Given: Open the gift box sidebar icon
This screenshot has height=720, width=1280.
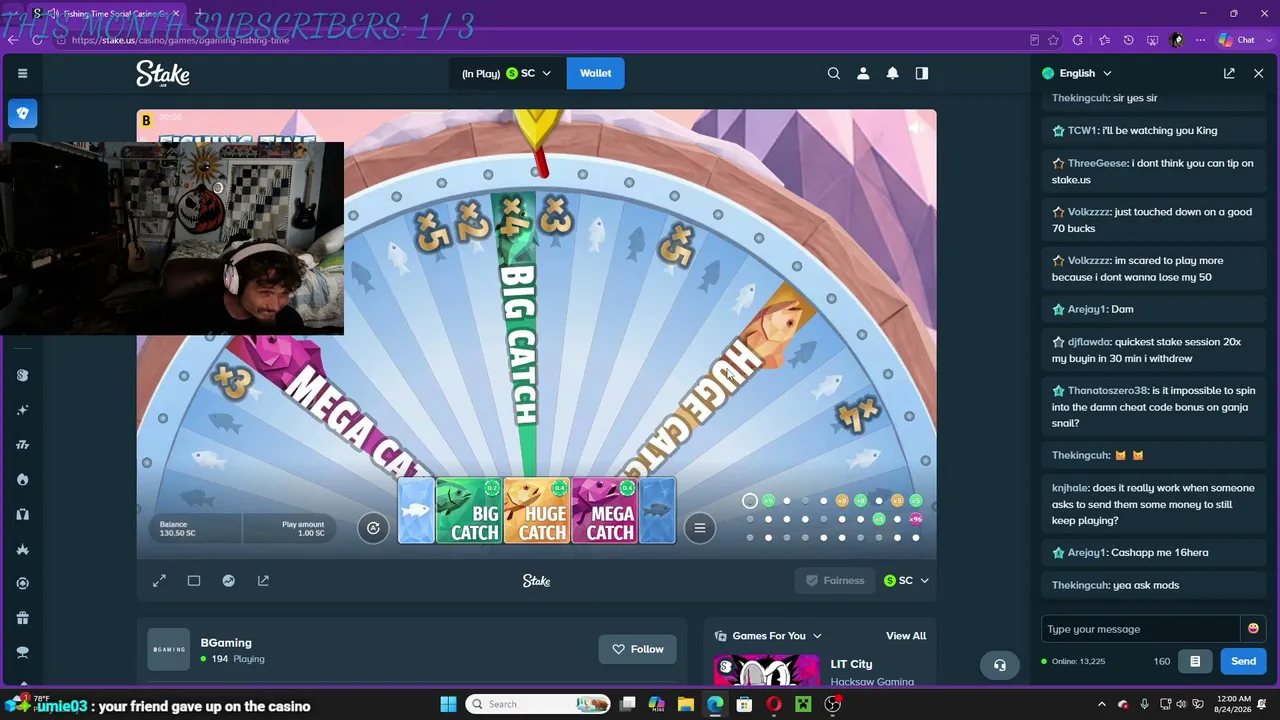Looking at the screenshot, I should click(x=22, y=618).
